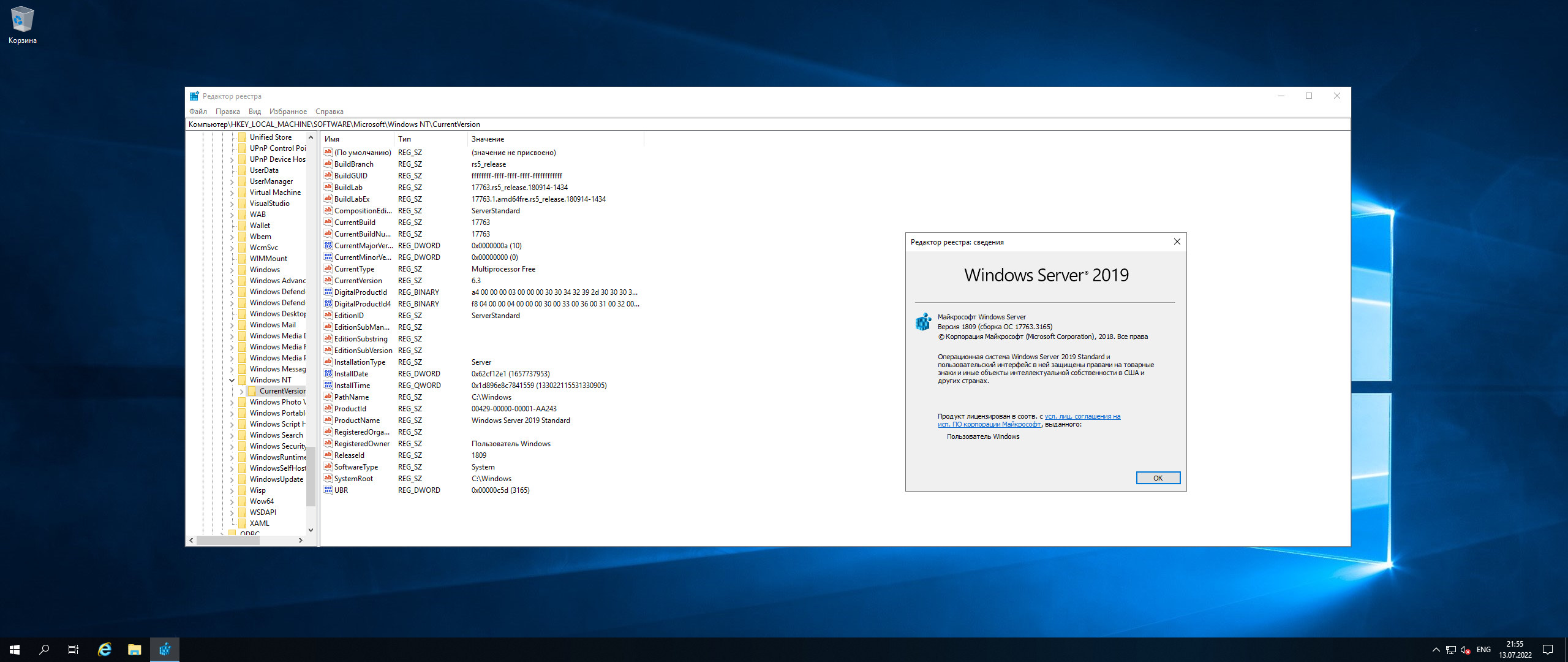Open the Вид menu
This screenshot has width=1568, height=662.
point(255,112)
